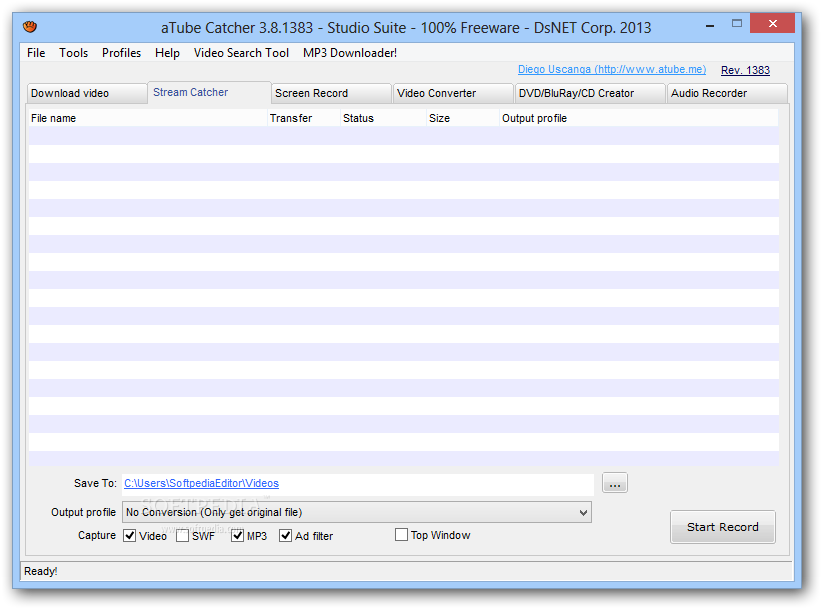Click the Transfer column header

click(x=303, y=118)
